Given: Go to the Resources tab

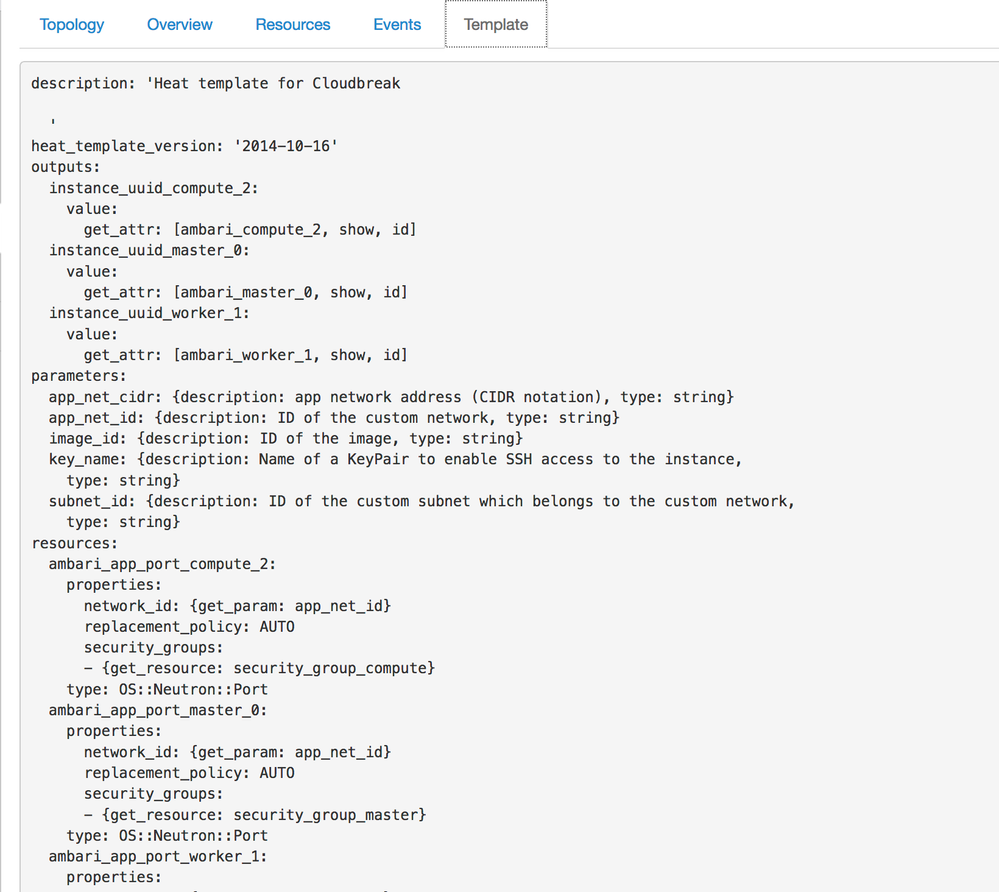Looking at the screenshot, I should (292, 24).
